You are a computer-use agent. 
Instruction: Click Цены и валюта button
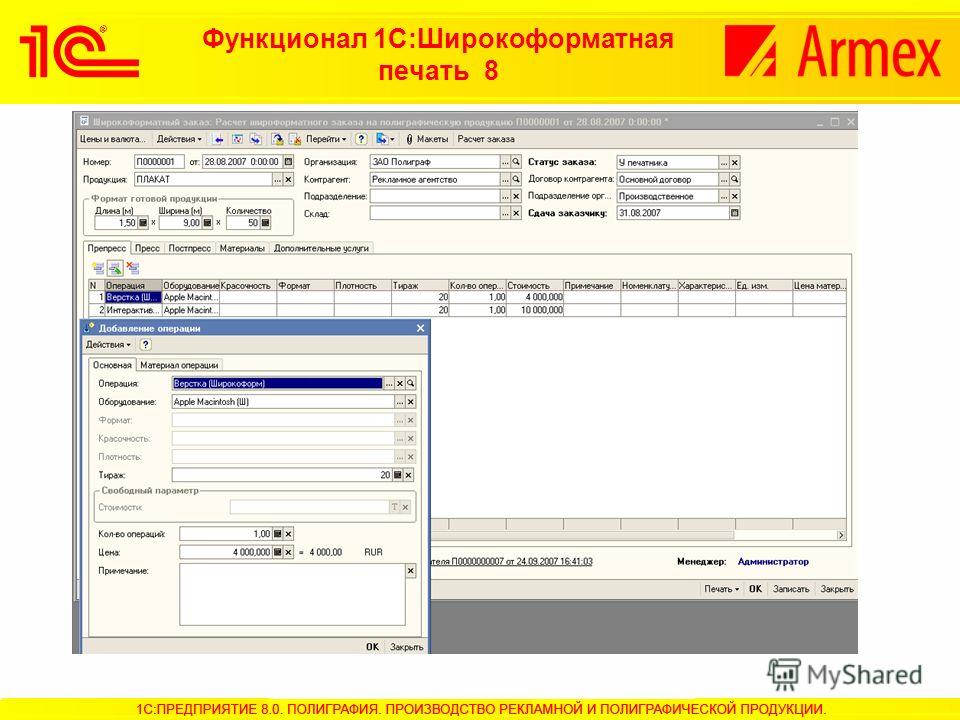[113, 139]
